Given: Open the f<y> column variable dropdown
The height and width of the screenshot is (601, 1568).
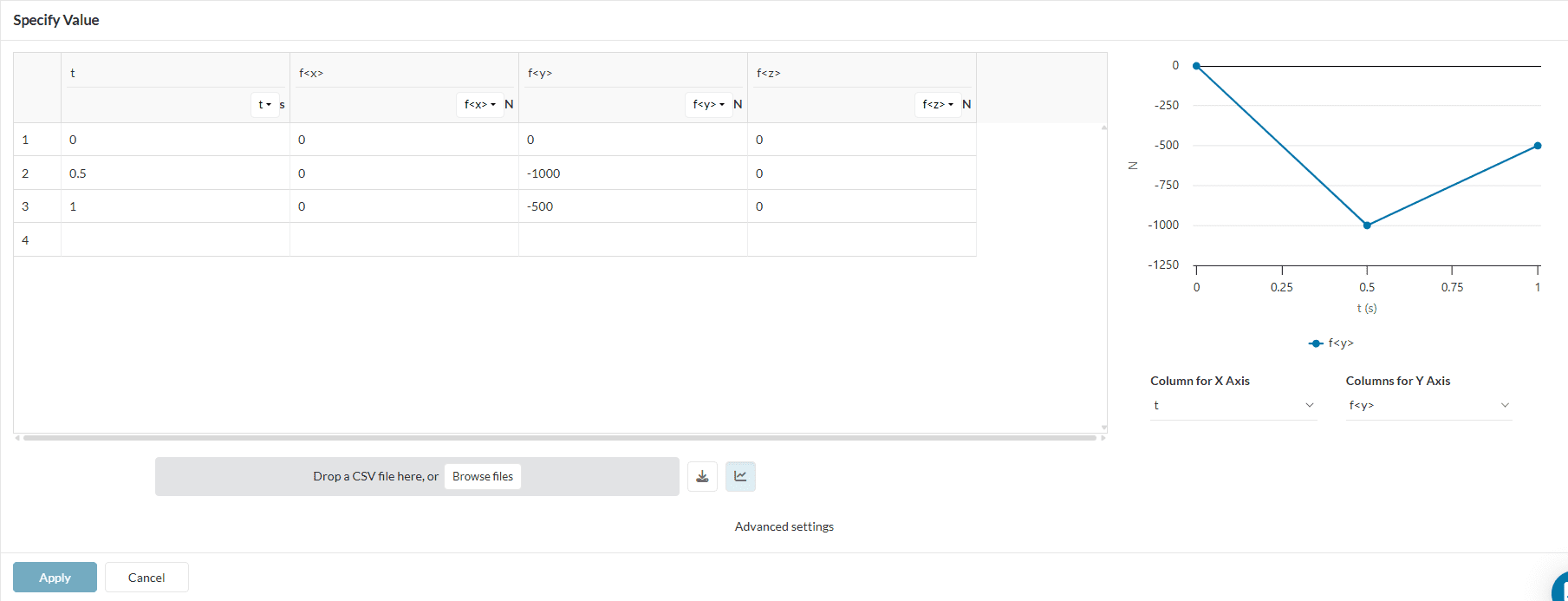Looking at the screenshot, I should (708, 105).
